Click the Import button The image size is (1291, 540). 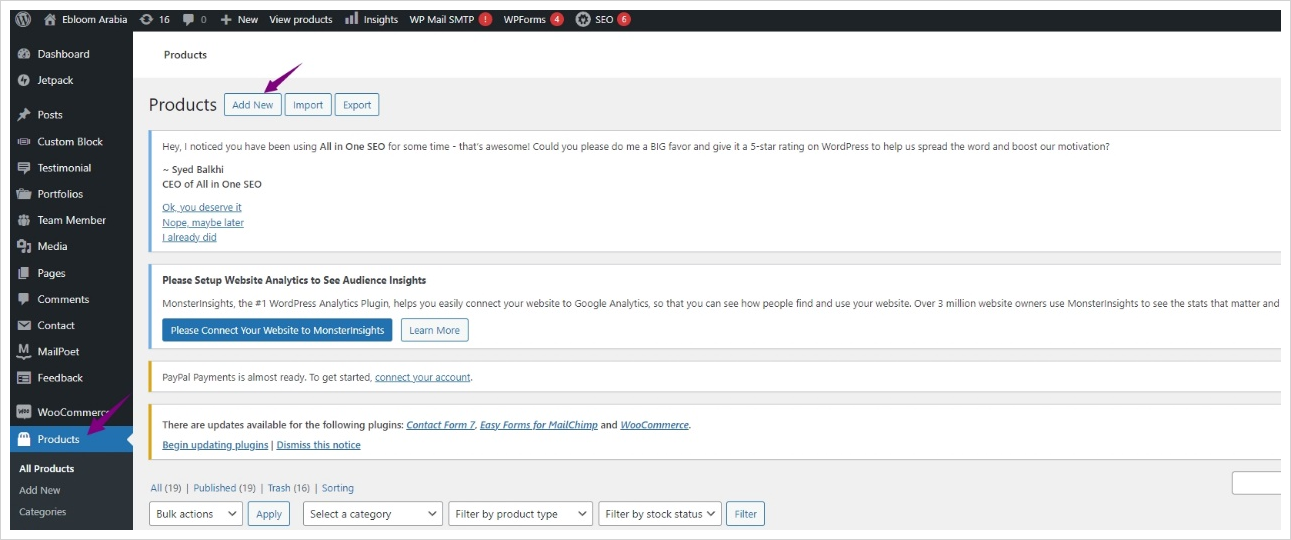(x=308, y=105)
